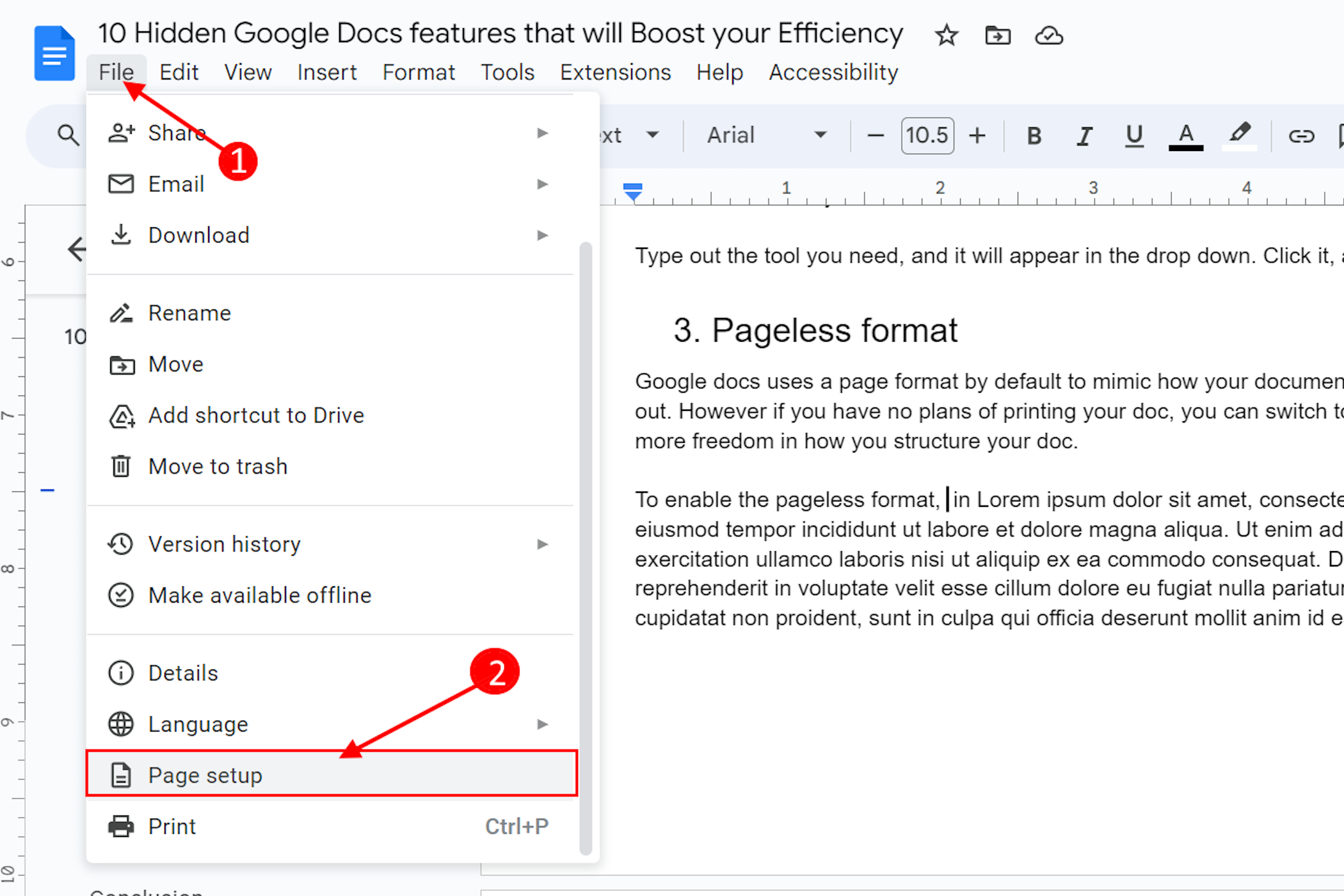Increase the font size with the plus button
The image size is (1344, 896).
[x=977, y=135]
